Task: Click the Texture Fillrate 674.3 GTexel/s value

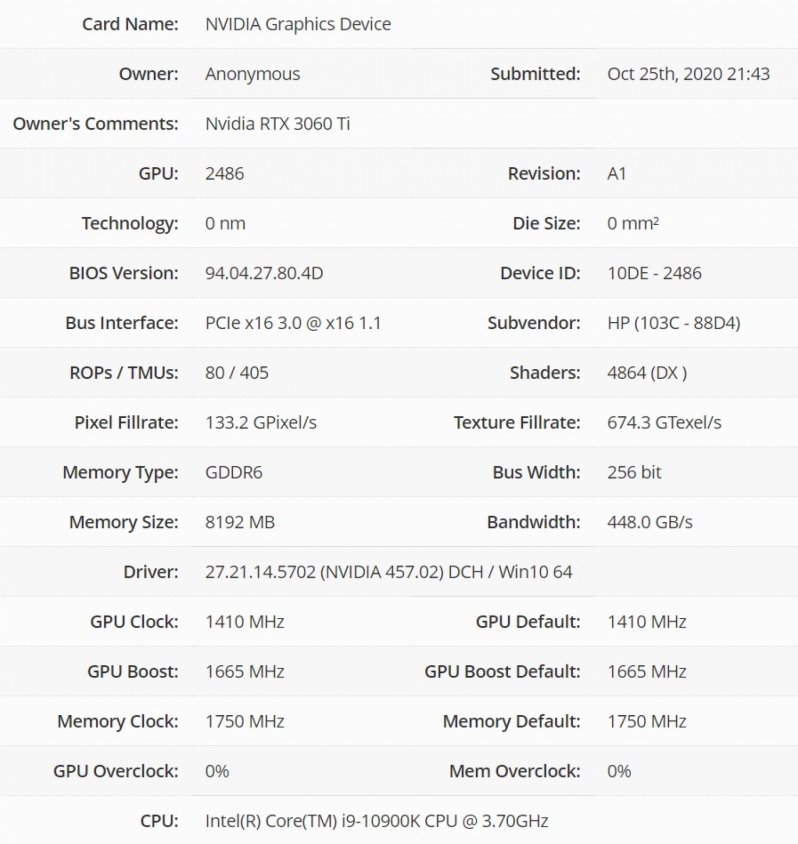Action: (664, 422)
